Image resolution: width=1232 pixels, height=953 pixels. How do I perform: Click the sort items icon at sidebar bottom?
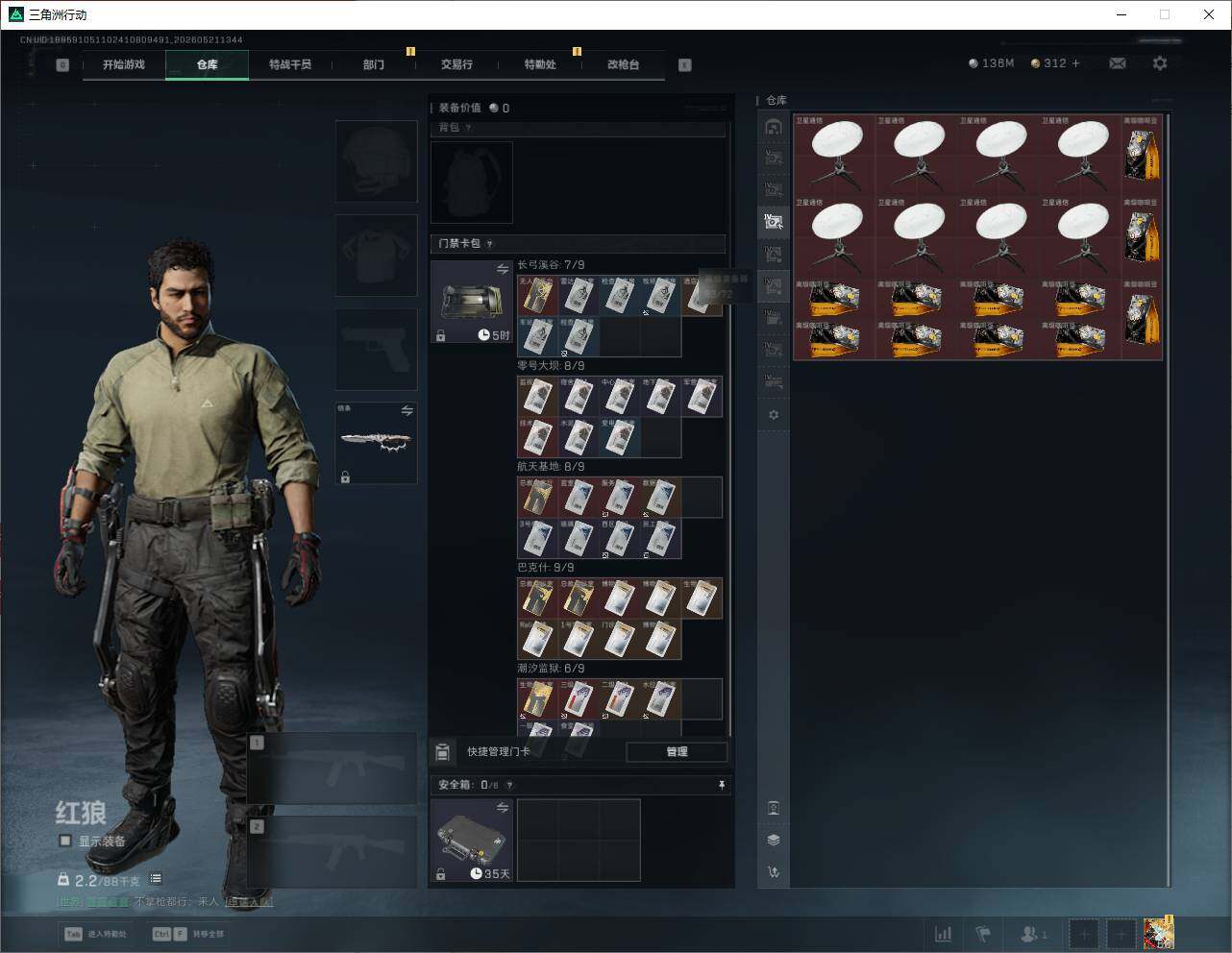point(774,872)
